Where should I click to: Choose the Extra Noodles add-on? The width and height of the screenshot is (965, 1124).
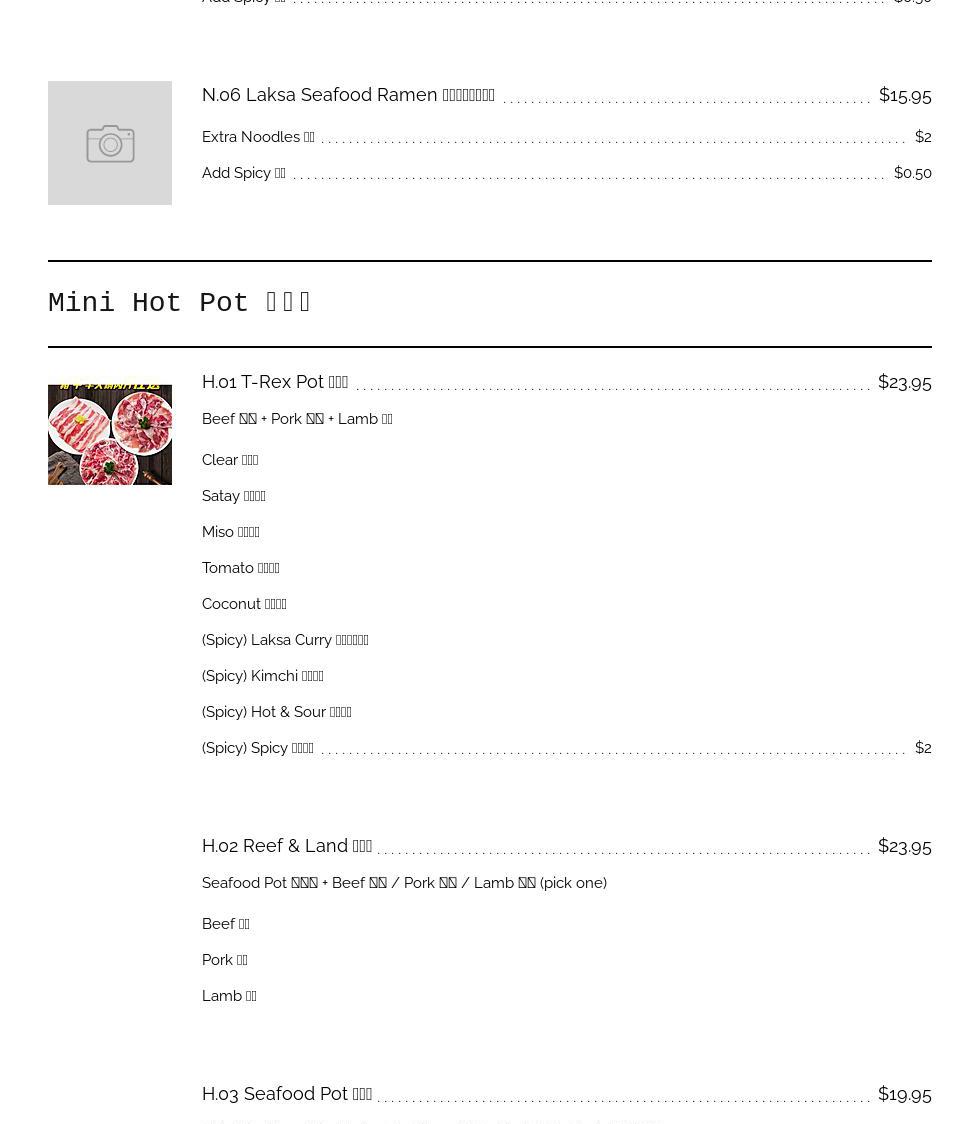(x=258, y=137)
